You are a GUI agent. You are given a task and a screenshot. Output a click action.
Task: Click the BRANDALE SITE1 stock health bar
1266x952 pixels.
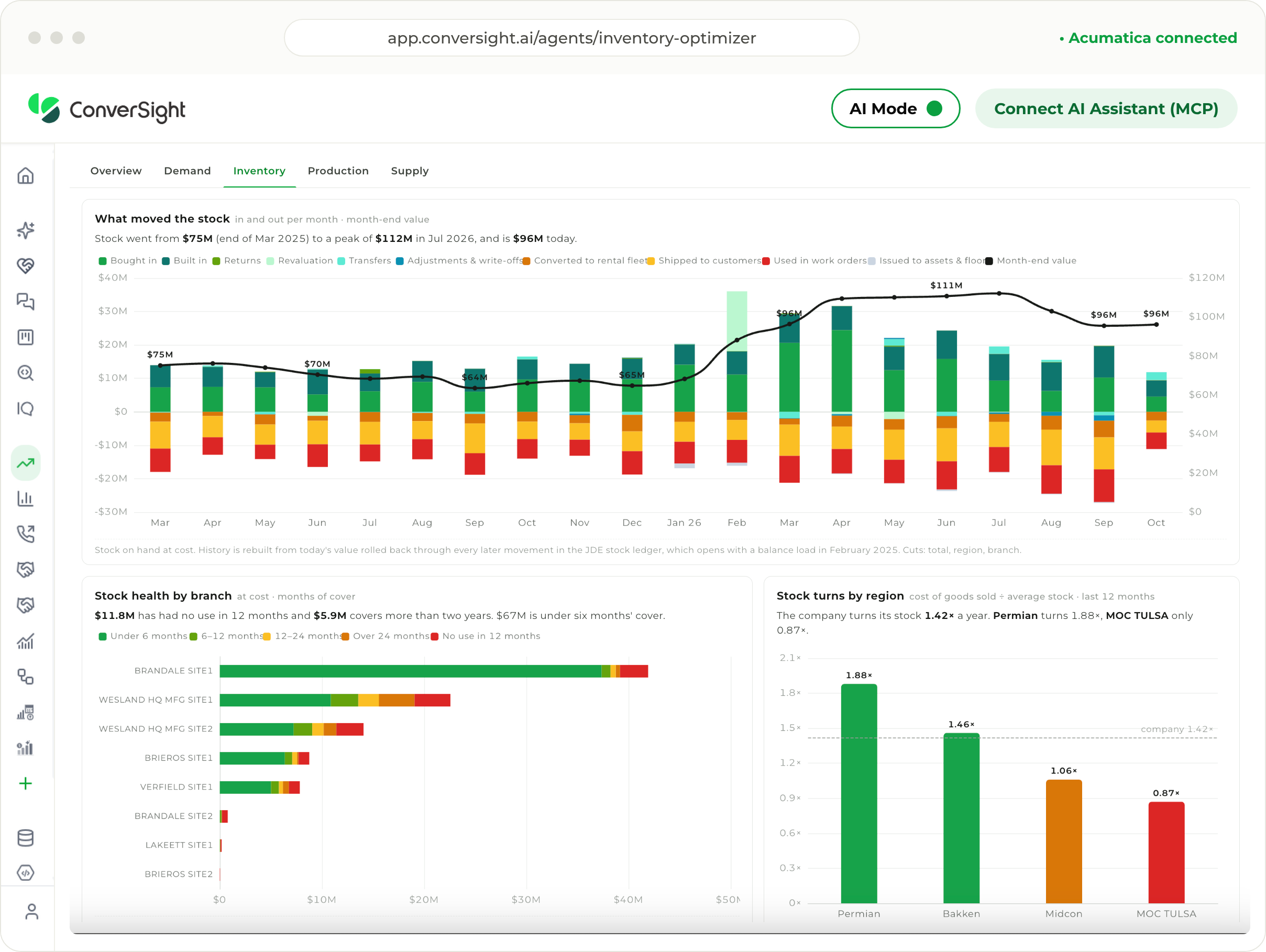pyautogui.click(x=434, y=671)
